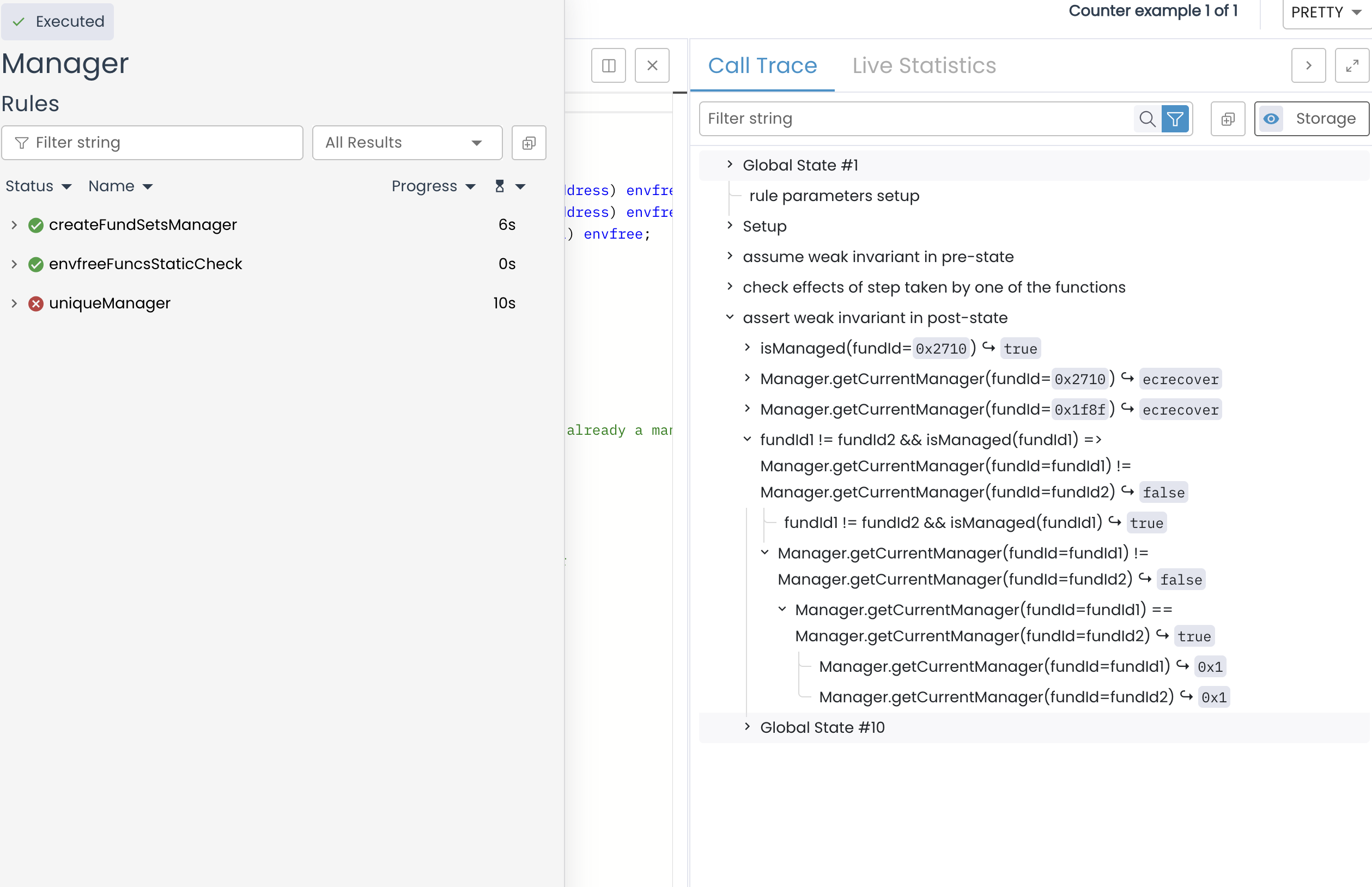Click the expand fullscreen arrows icon
The width and height of the screenshot is (1372, 887).
(x=1351, y=66)
